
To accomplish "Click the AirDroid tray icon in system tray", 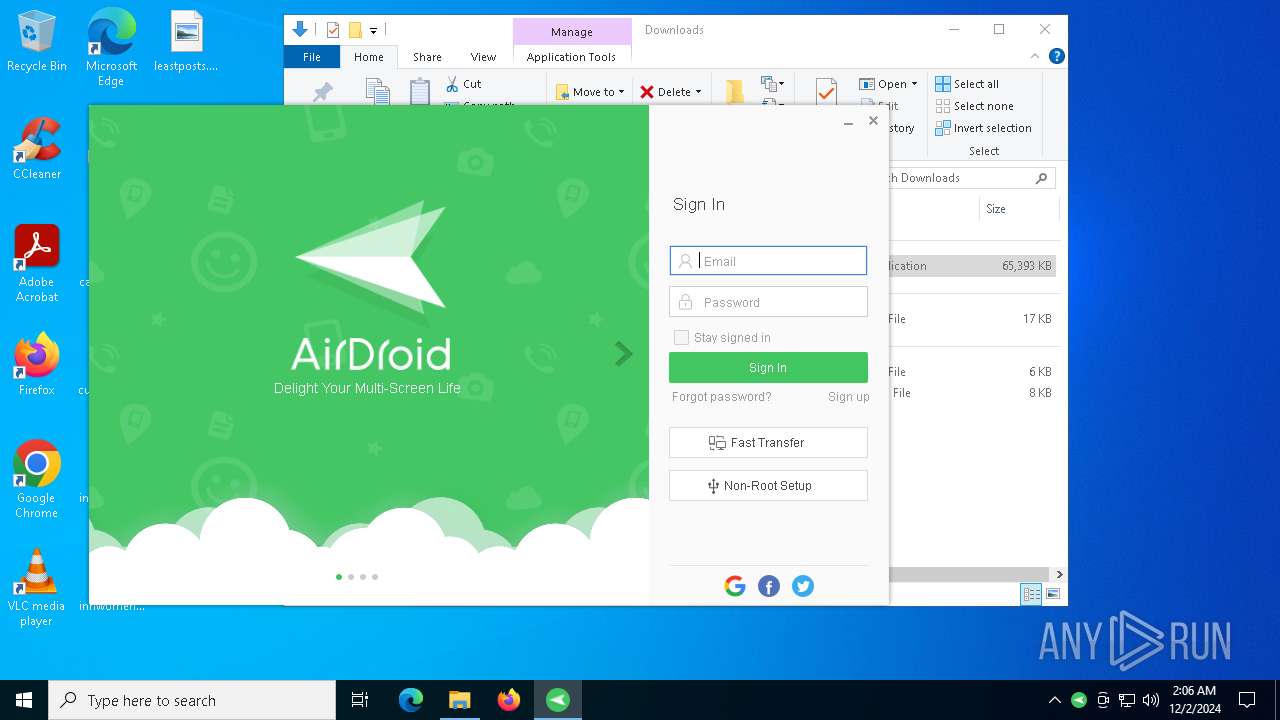I will coord(1079,700).
